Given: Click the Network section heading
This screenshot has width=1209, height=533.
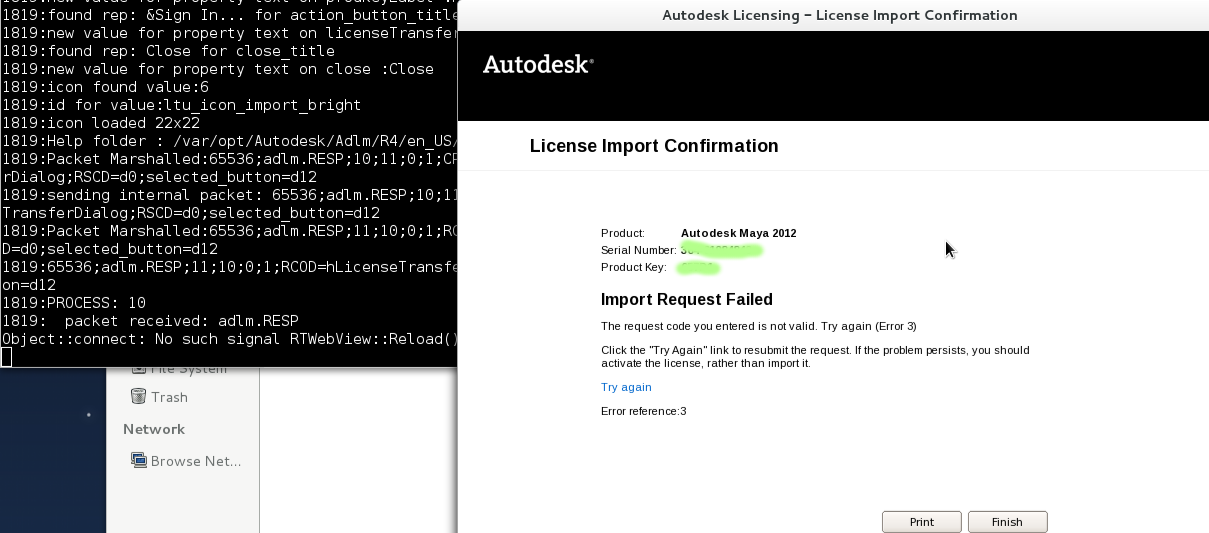Looking at the screenshot, I should coord(154,429).
